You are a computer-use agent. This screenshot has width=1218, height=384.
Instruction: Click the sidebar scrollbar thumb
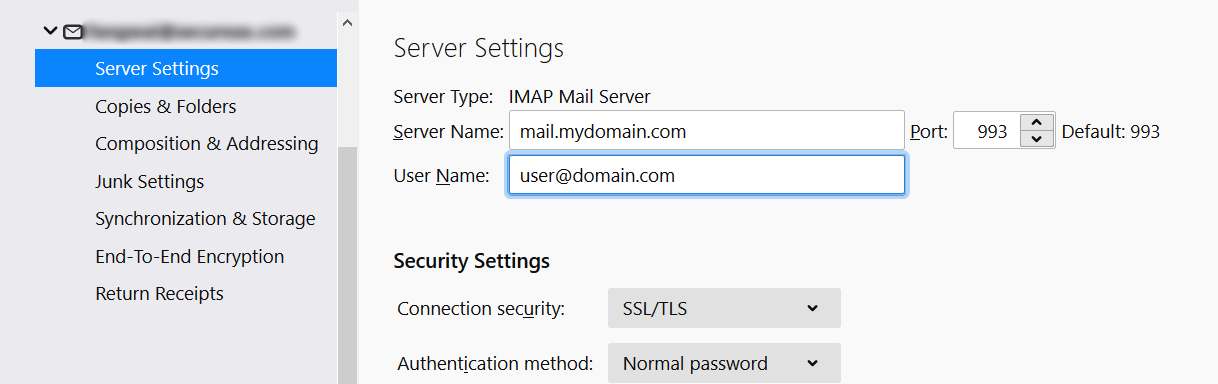(x=347, y=265)
